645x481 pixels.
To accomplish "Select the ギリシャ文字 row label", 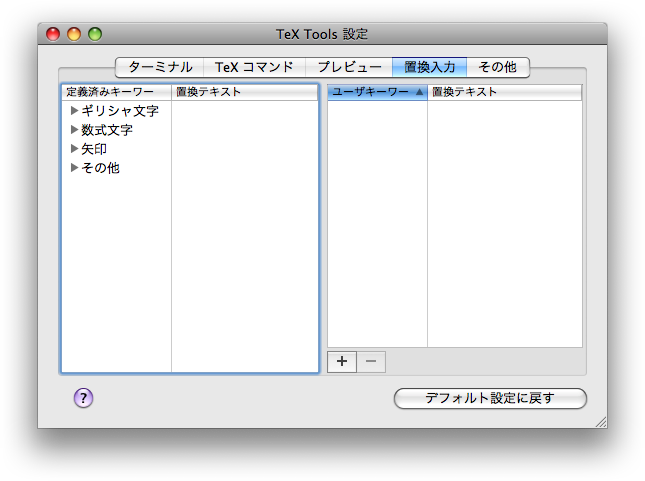I will point(120,111).
